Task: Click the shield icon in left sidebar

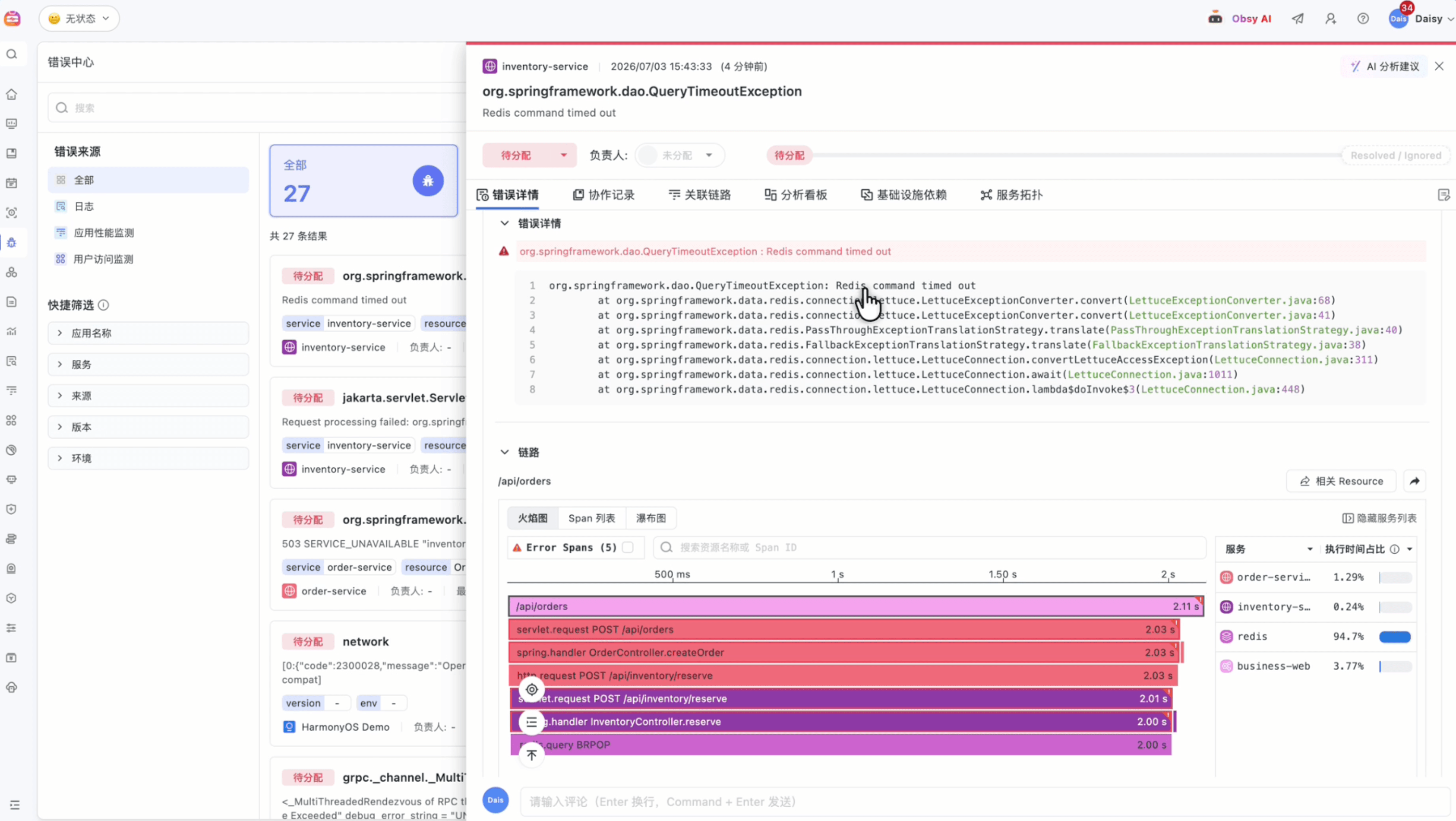Action: point(12,509)
